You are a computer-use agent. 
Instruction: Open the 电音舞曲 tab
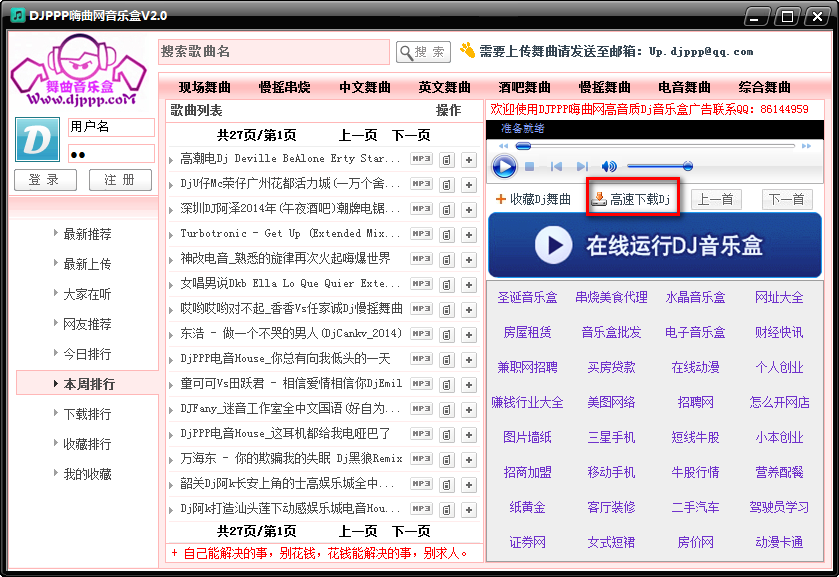pyautogui.click(x=685, y=87)
